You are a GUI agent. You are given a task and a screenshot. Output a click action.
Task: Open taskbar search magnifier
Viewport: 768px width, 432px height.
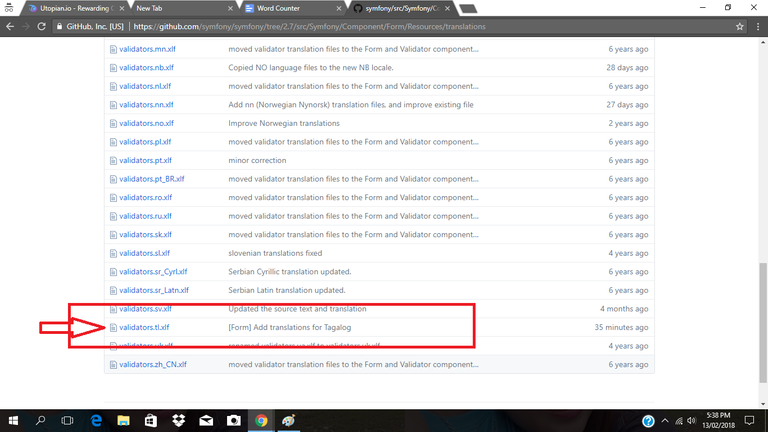point(41,421)
